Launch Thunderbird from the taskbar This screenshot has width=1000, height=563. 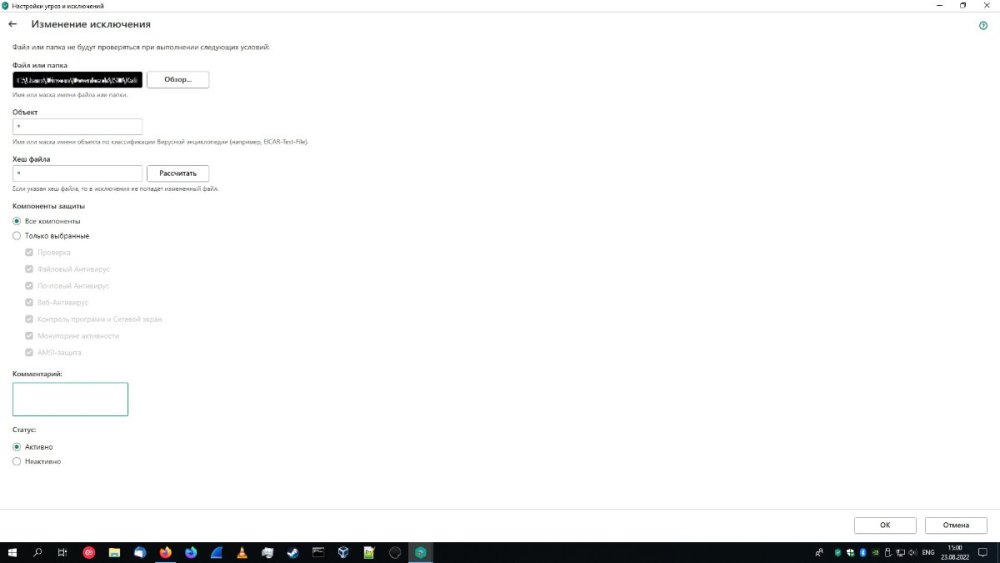[x=140, y=553]
